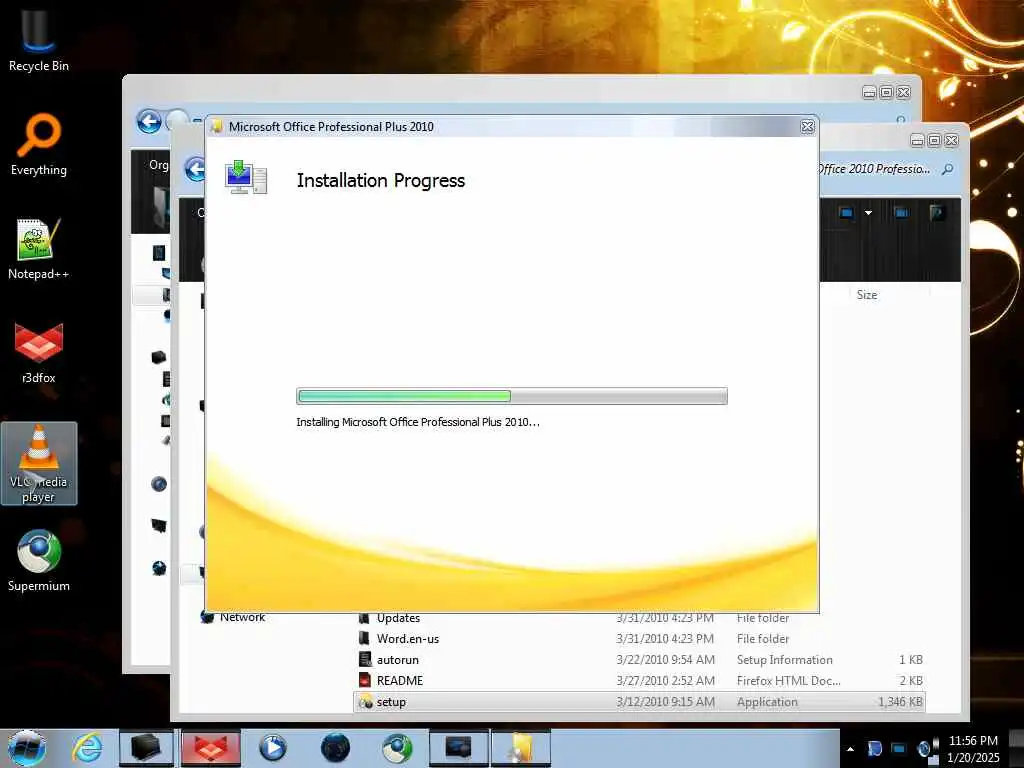Click the setup application file icon

[366, 702]
